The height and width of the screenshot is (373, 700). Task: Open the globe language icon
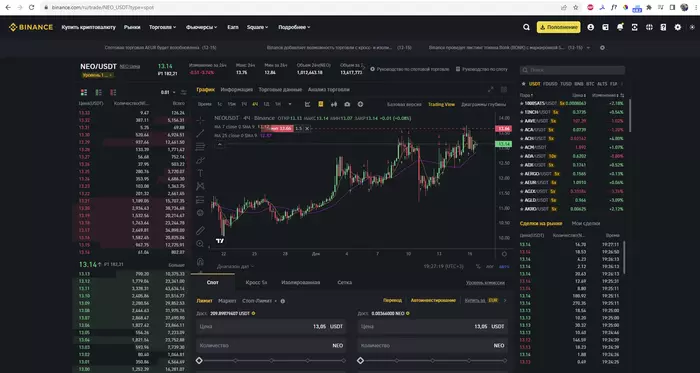click(649, 27)
